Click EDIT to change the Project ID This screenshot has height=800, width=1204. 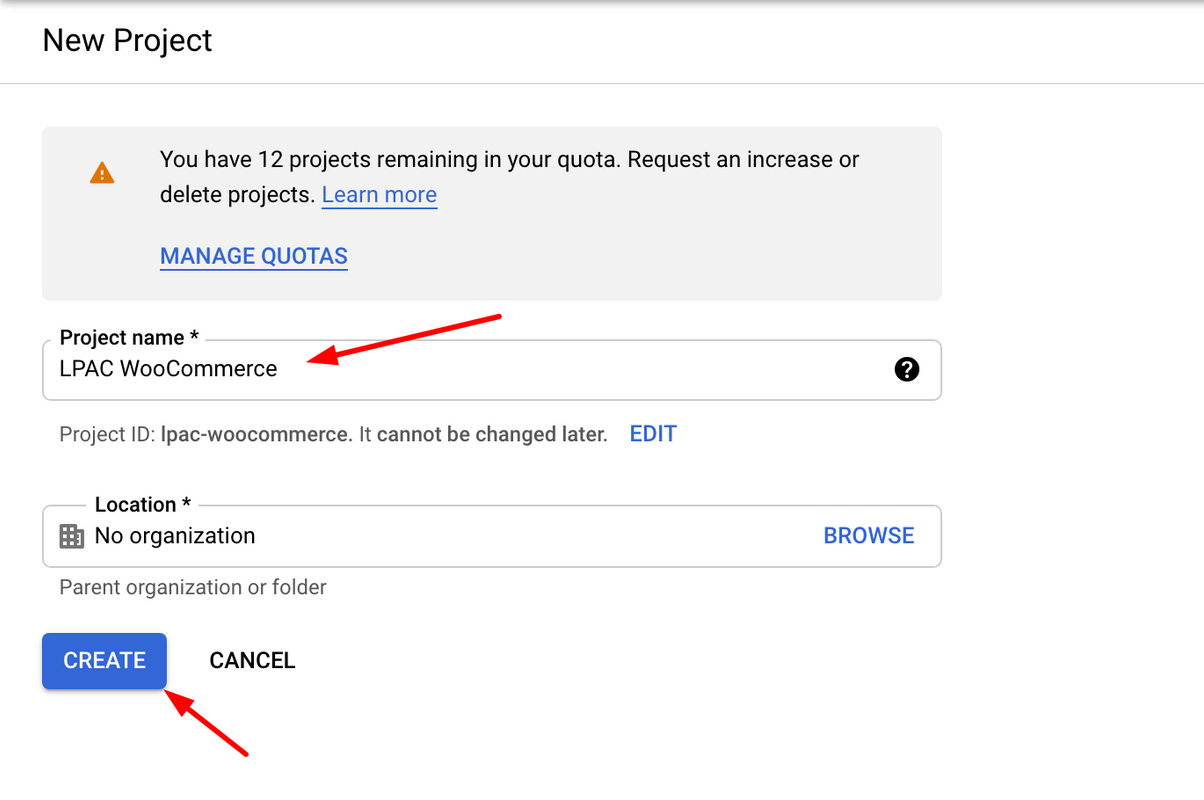pos(652,433)
